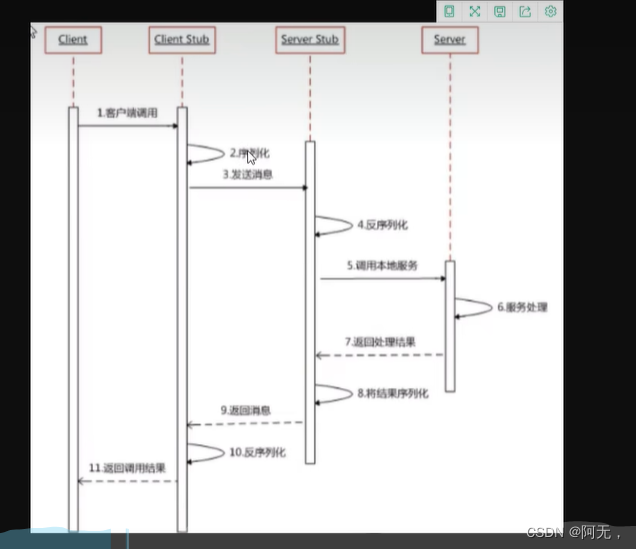
Task: Click the label "5.调用本地服务"
Action: pos(382,266)
